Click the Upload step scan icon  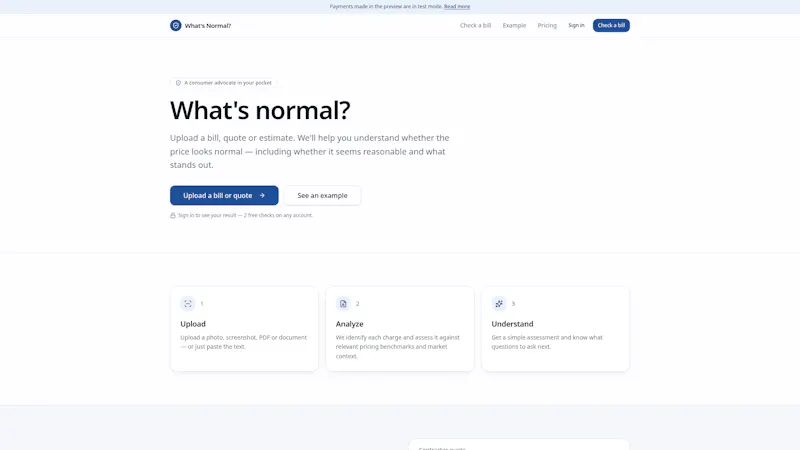pos(188,304)
